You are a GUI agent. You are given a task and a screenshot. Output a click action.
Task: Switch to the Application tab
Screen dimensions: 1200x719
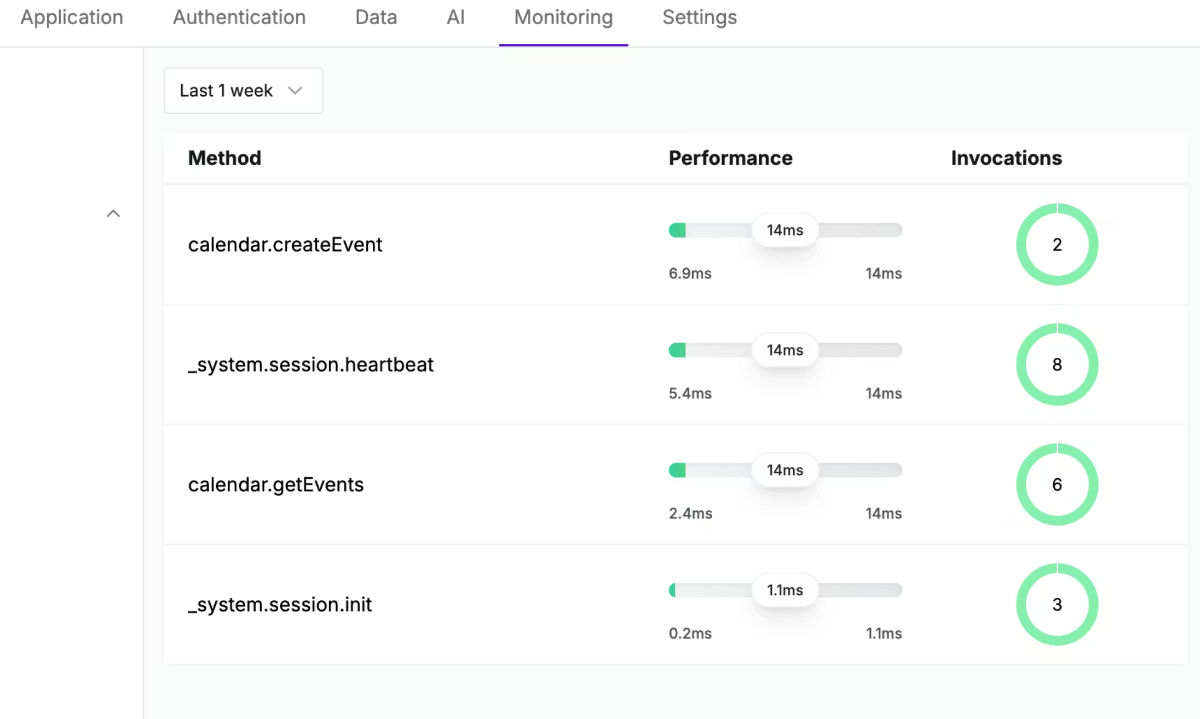(72, 18)
